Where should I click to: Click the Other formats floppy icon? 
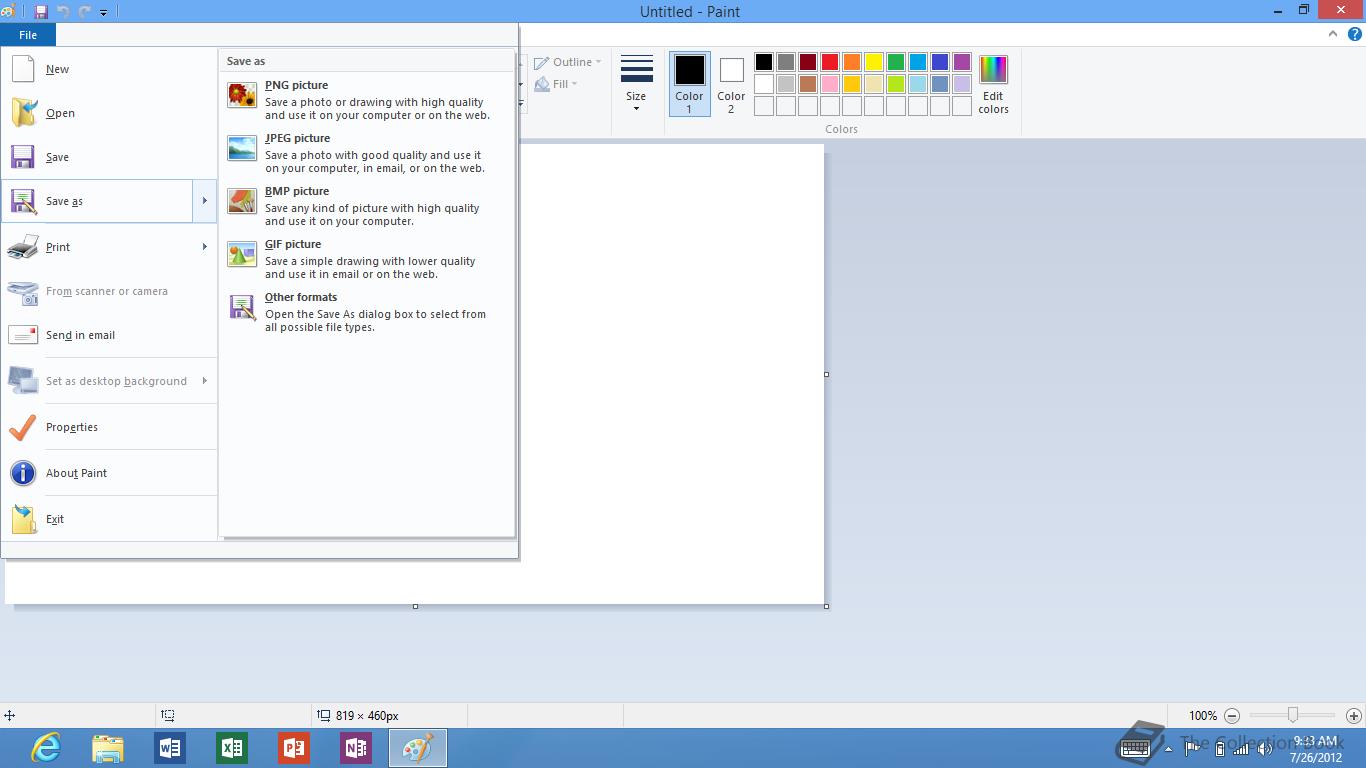point(242,307)
